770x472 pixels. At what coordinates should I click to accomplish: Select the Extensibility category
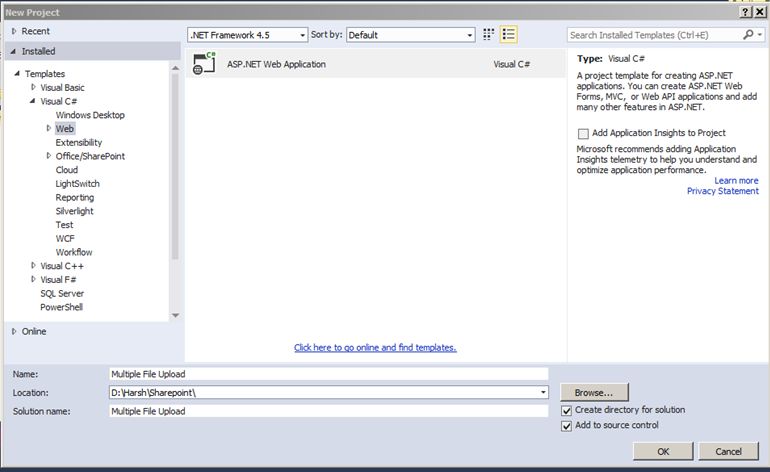pos(79,142)
